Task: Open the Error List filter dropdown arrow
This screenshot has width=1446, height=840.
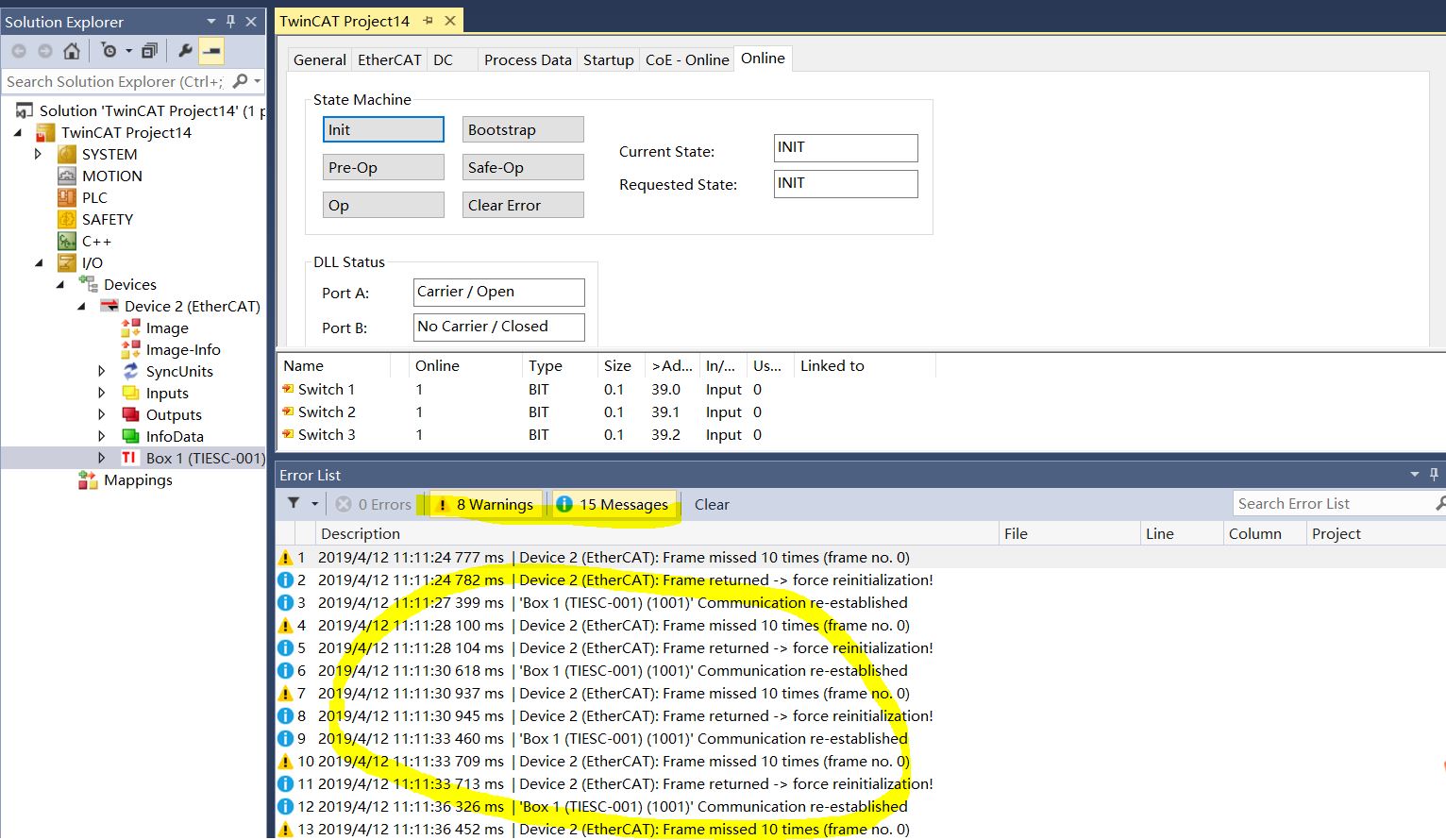Action: [x=315, y=505]
